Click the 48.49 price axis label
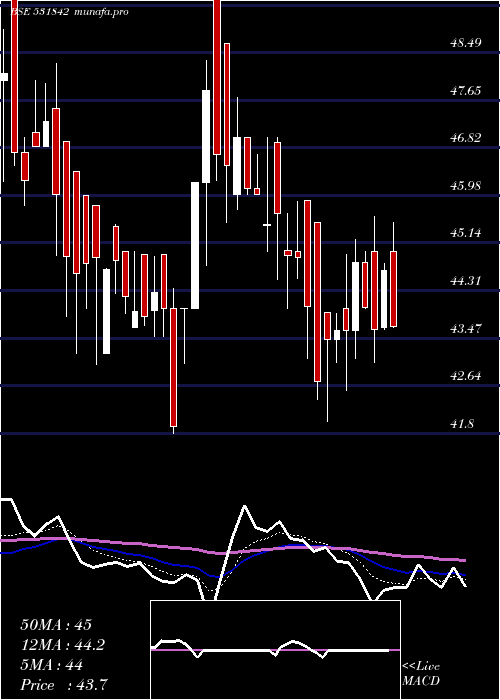The image size is (500, 700). [x=466, y=43]
